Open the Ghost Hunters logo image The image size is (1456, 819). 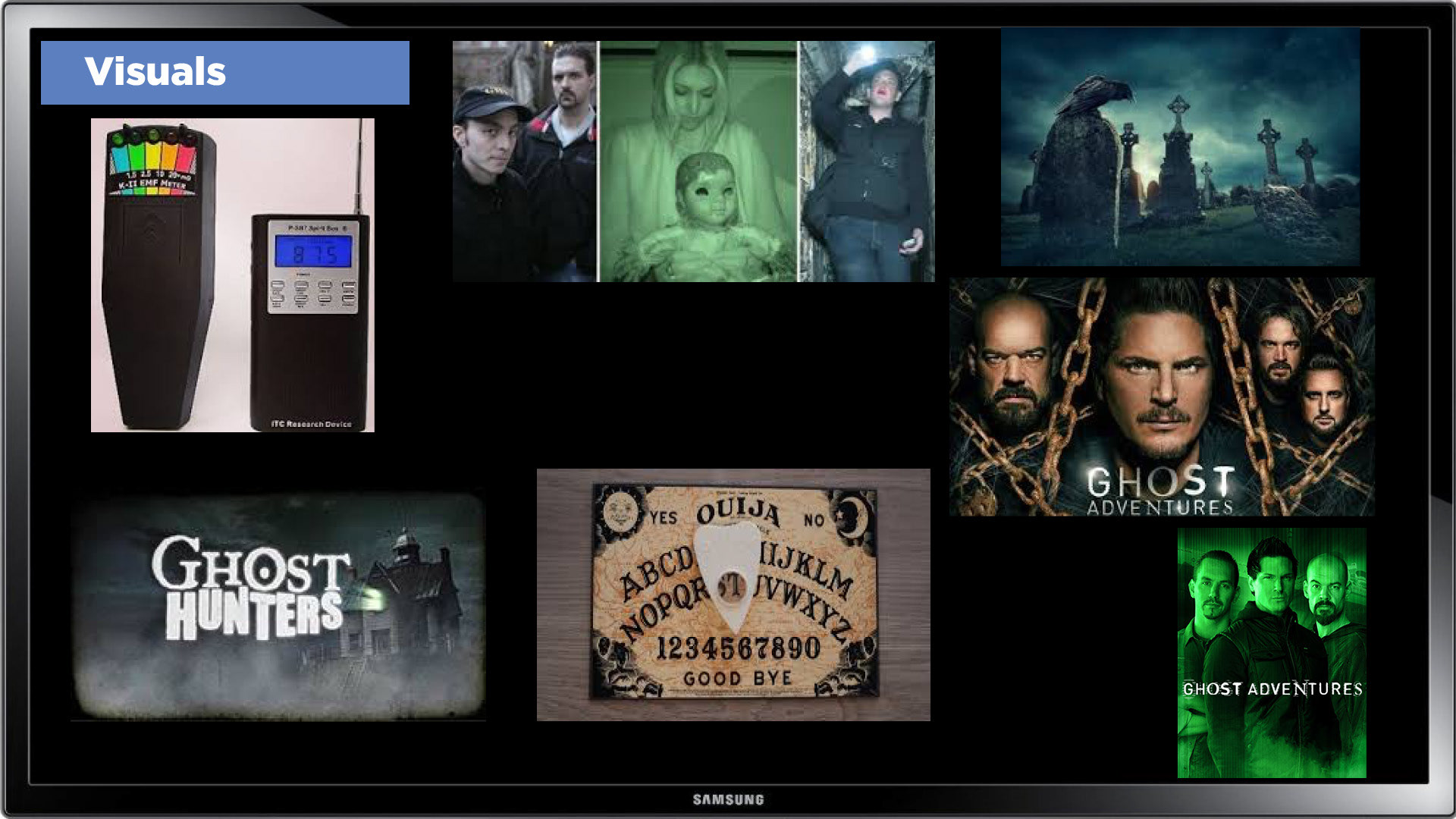pyautogui.click(x=278, y=604)
